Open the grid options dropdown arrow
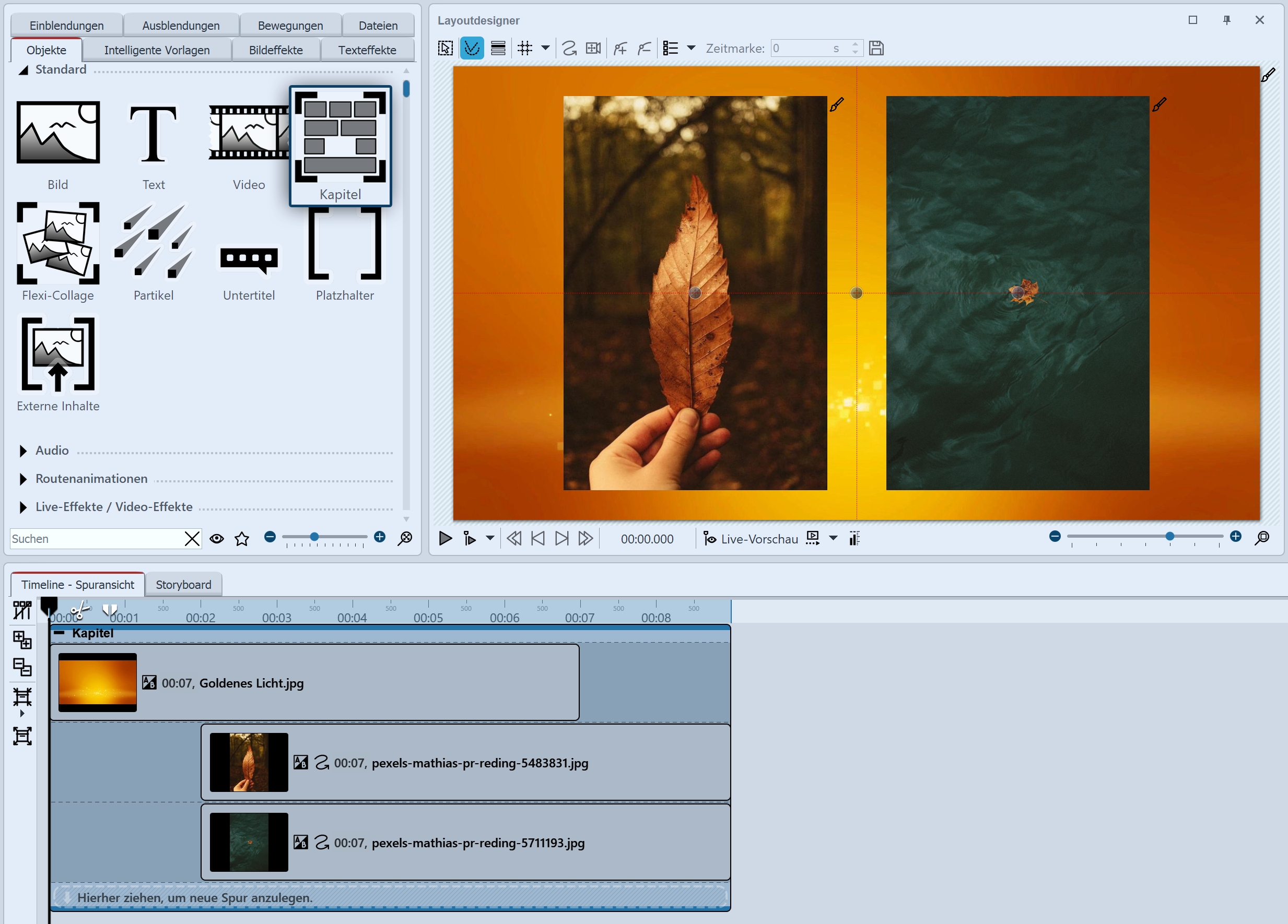1288x924 pixels. click(x=545, y=48)
